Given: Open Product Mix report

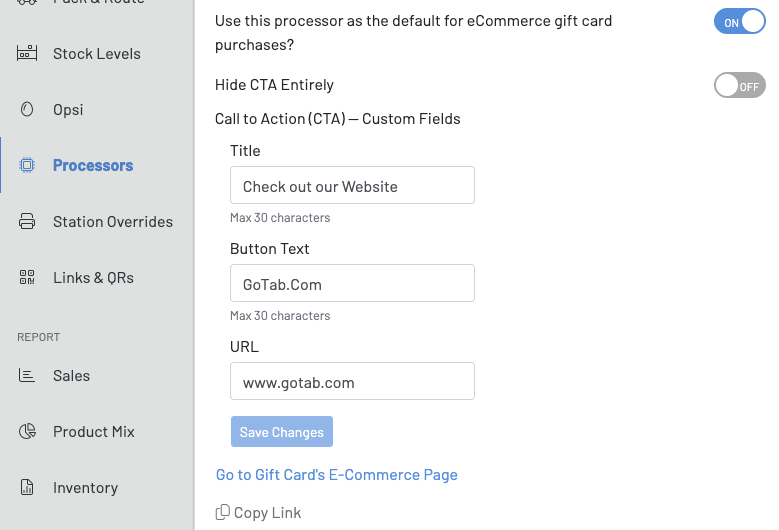Looking at the screenshot, I should click(94, 432).
